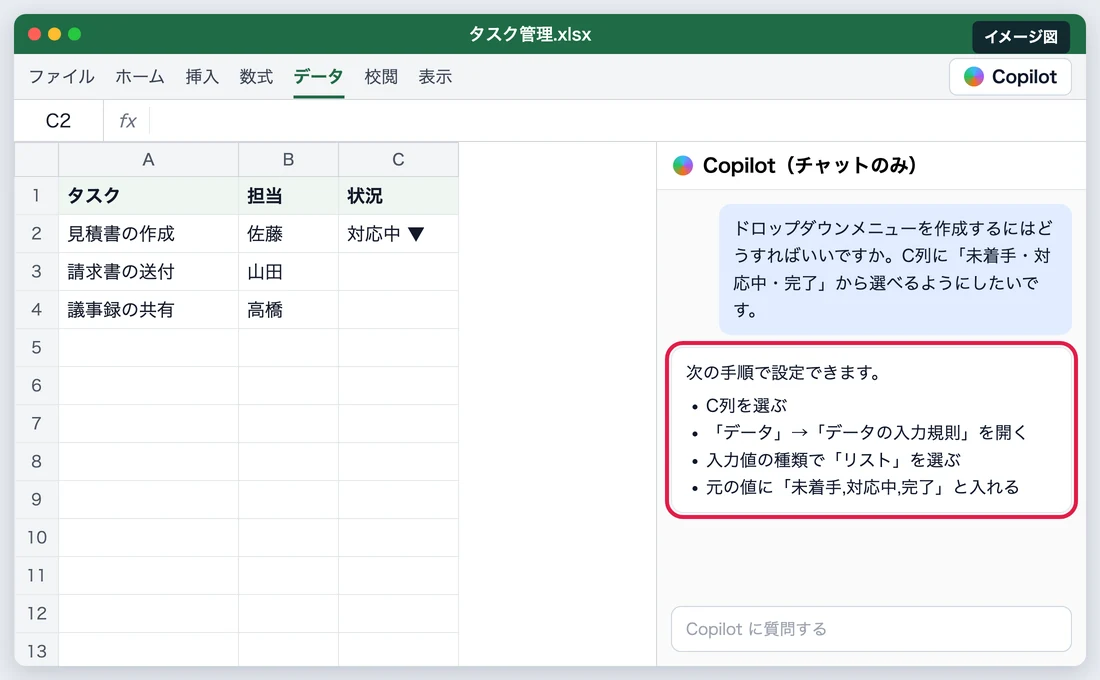Click the bullet C列を選ぶ
The width and height of the screenshot is (1100, 680).
click(x=746, y=406)
